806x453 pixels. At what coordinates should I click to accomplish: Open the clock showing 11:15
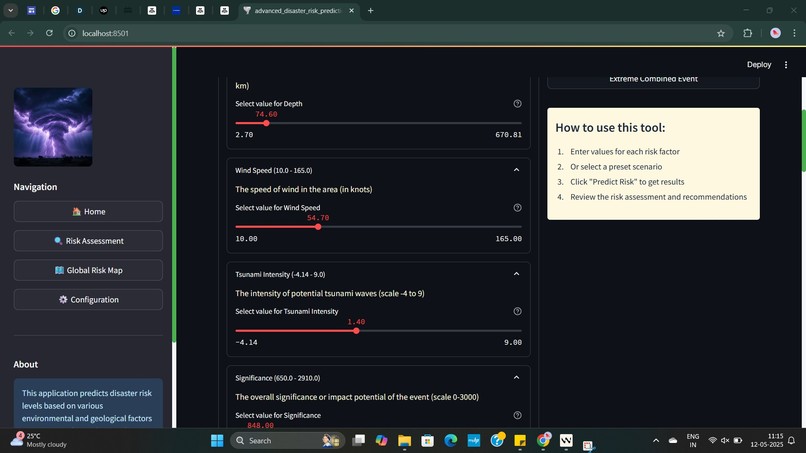click(x=766, y=440)
